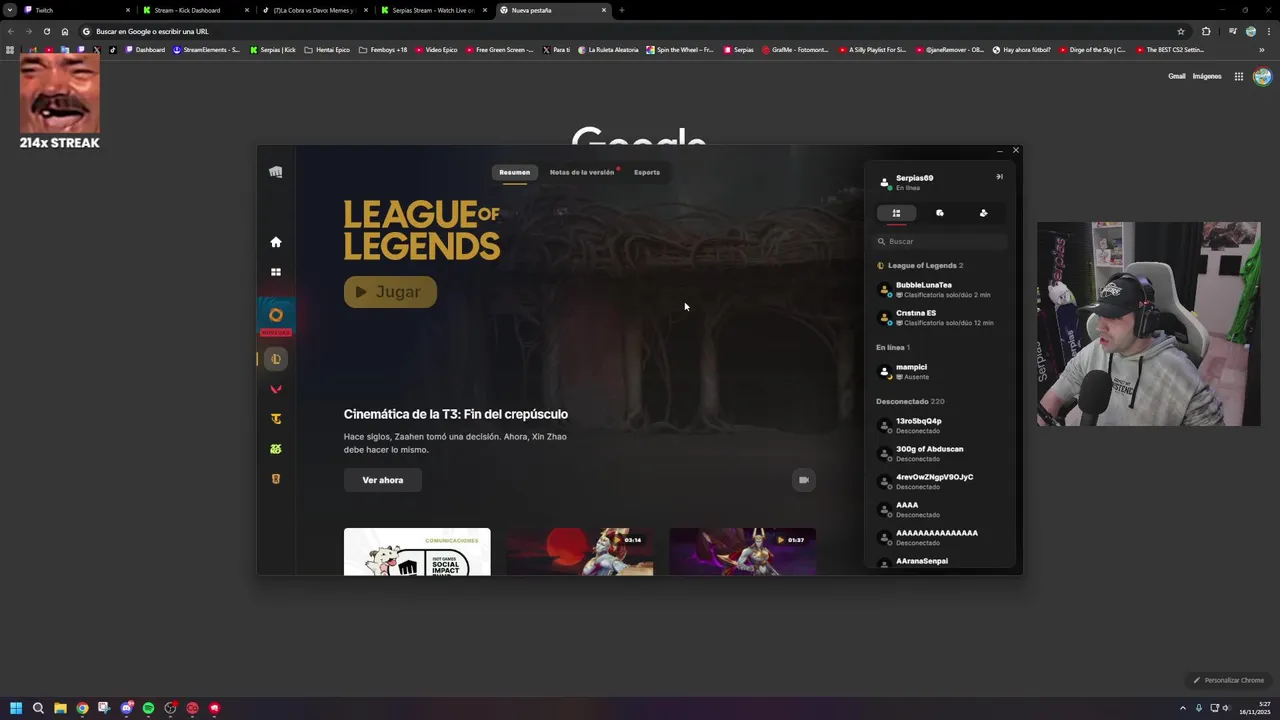Image resolution: width=1280 pixels, height=720 pixels.
Task: Select offline friend 13ro5bqQ4p
Action: tap(940, 426)
